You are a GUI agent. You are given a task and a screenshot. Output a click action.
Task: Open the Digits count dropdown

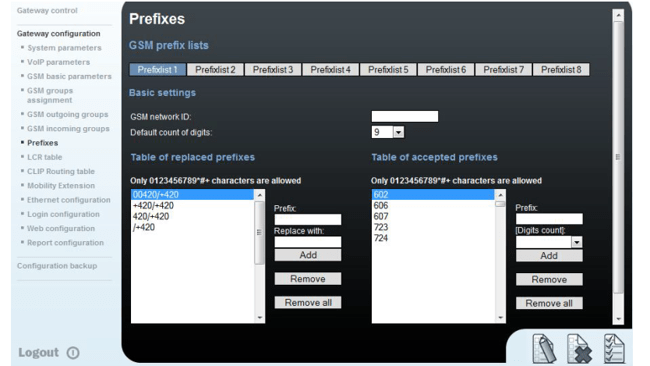(577, 242)
